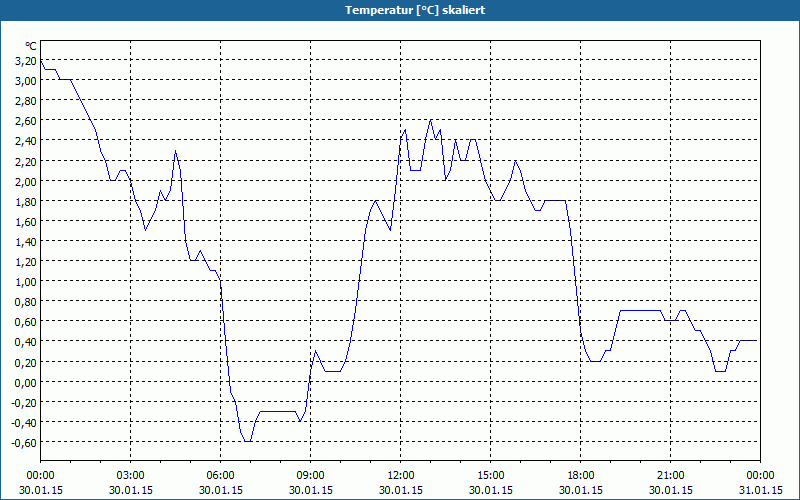
Task: Click the '00:00' label above 31.01.15
Action: pyautogui.click(x=761, y=476)
